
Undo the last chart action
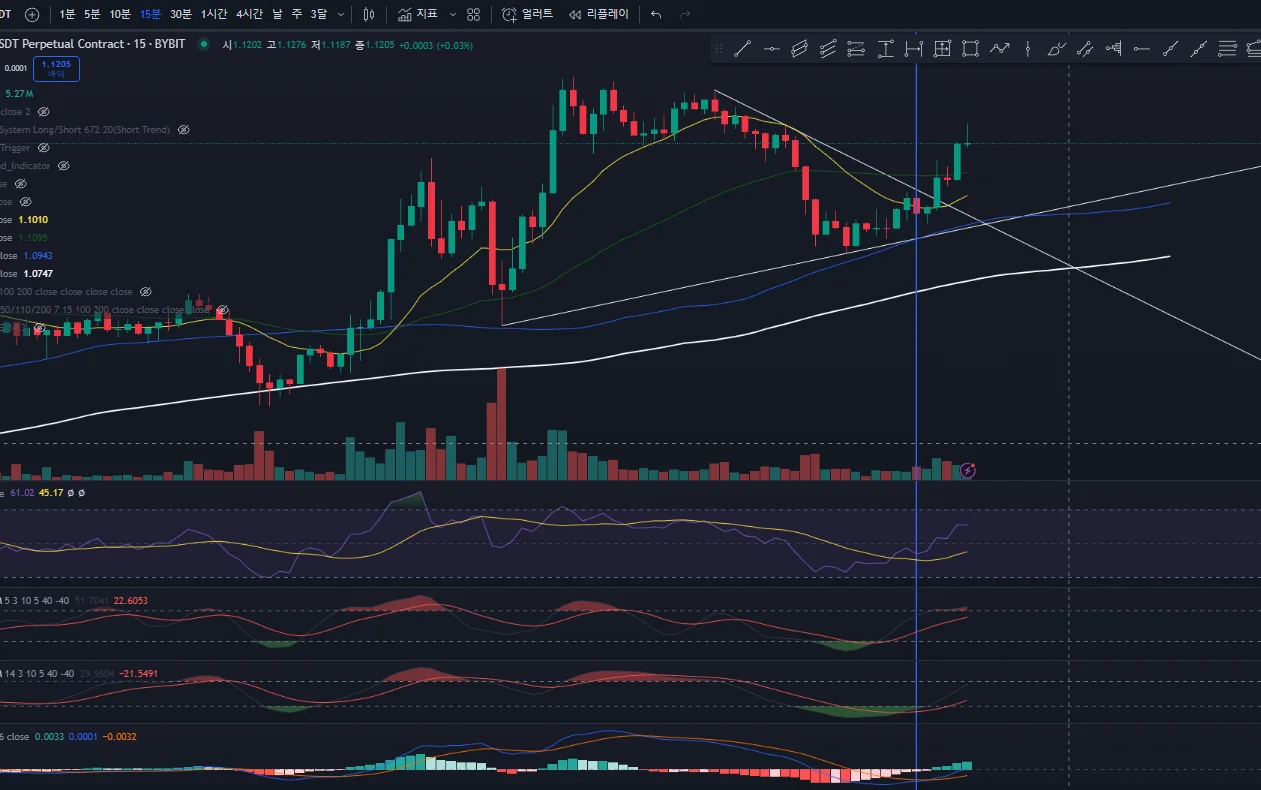[x=656, y=14]
